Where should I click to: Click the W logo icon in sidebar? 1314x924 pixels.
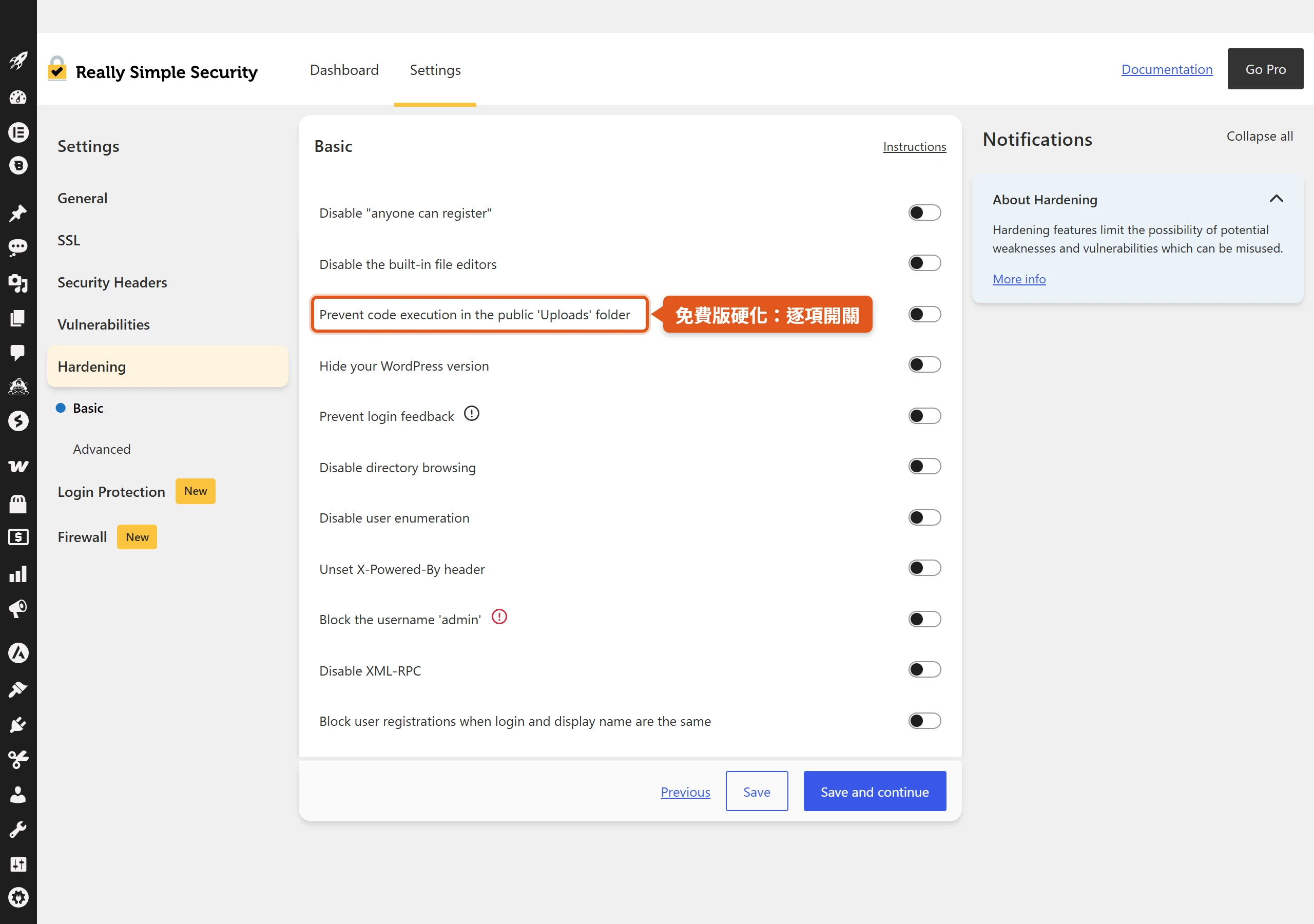pyautogui.click(x=18, y=466)
